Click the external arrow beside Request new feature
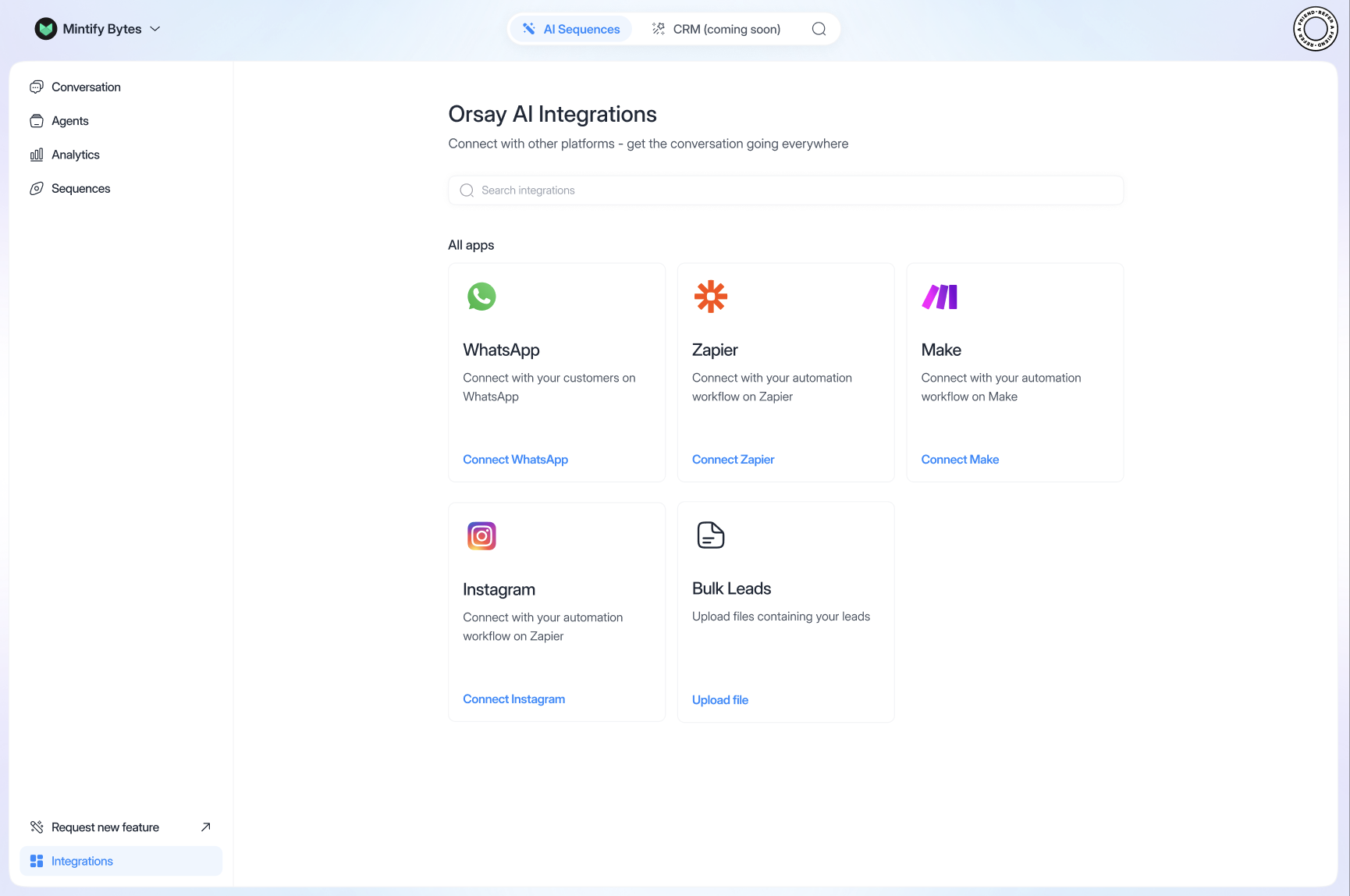The image size is (1350, 896). 206,827
